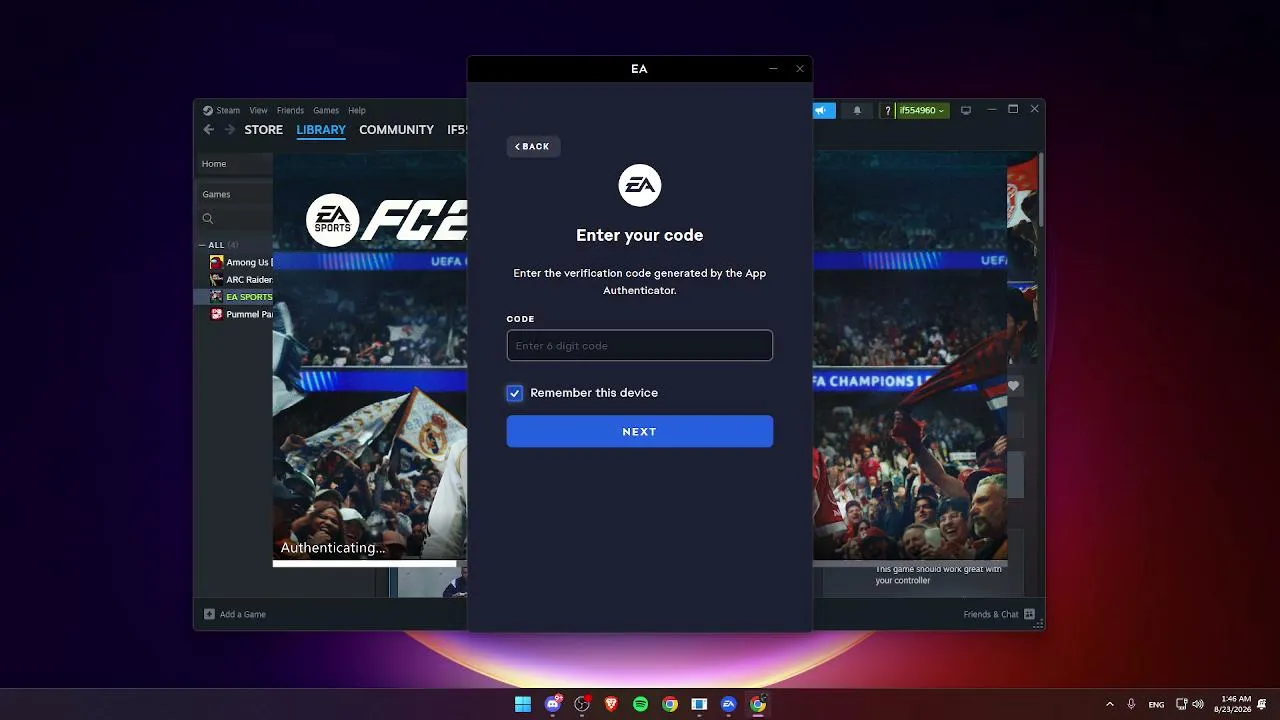Viewport: 1280px width, 720px height.
Task: Click the Pummel Party game icon
Action: click(x=216, y=314)
